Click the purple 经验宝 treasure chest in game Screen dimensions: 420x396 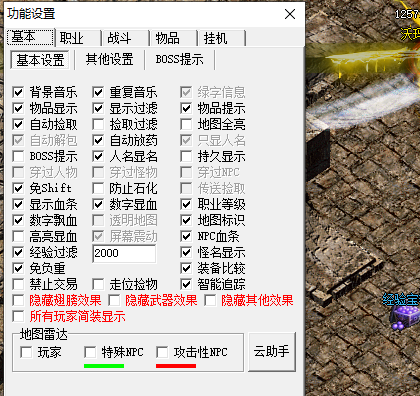pos(405,318)
